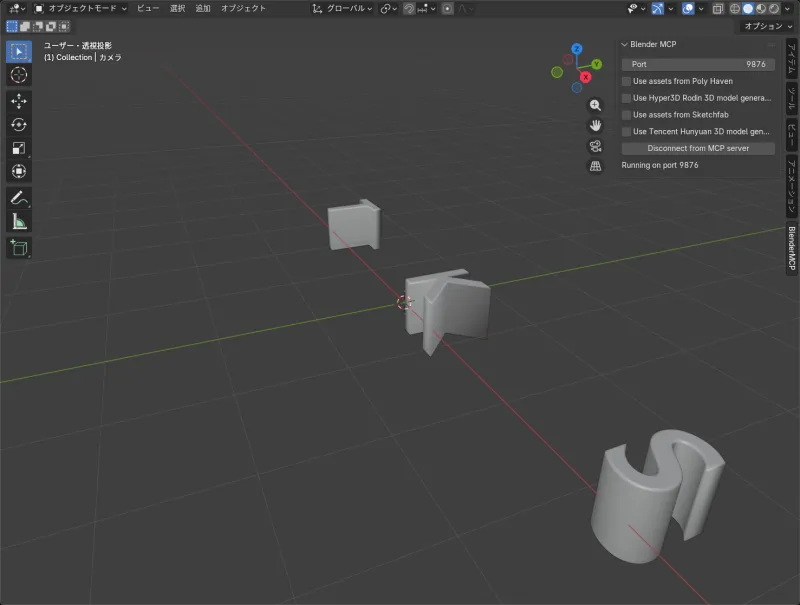Click the pan hand viewport icon
800x605 pixels.
coord(595,125)
